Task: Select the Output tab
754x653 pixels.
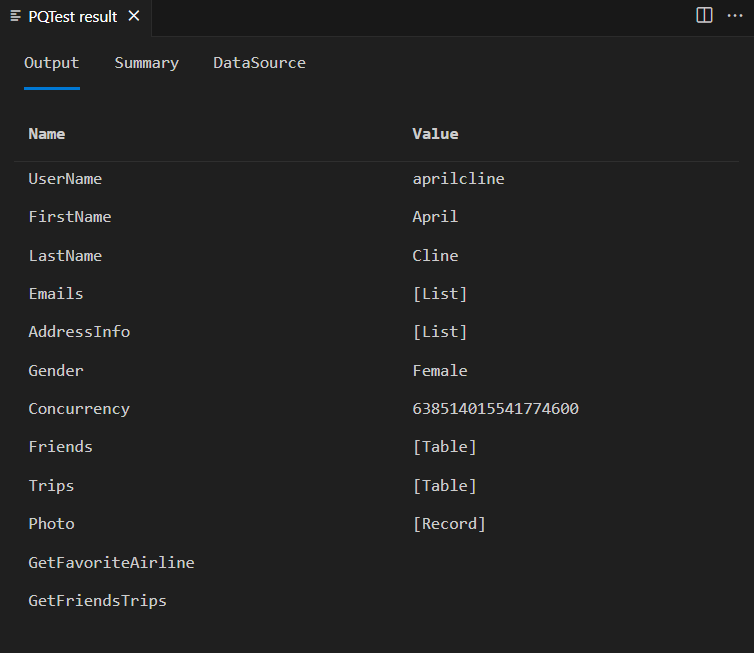Action: click(51, 63)
